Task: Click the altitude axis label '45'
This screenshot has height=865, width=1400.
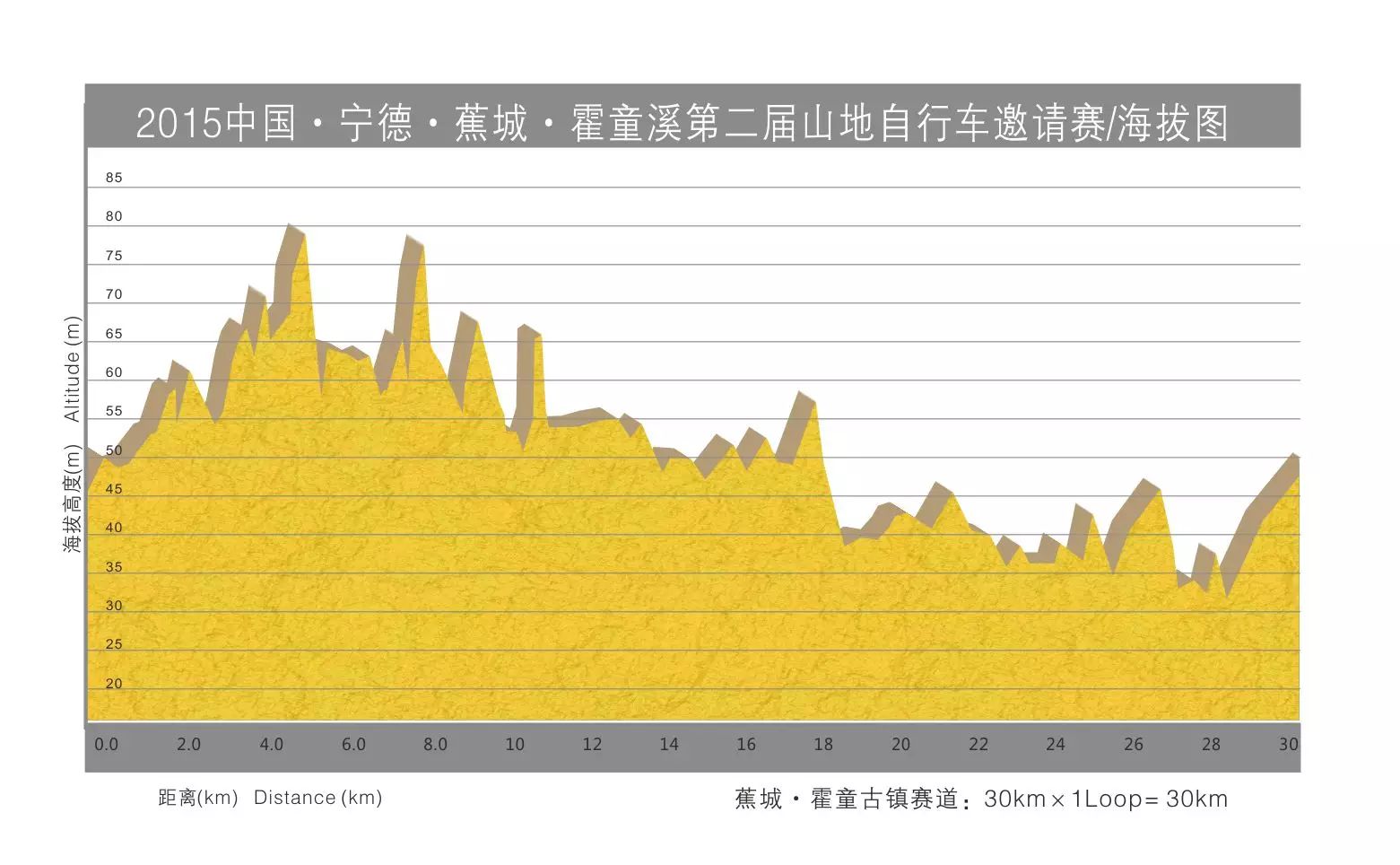Action: (x=114, y=489)
